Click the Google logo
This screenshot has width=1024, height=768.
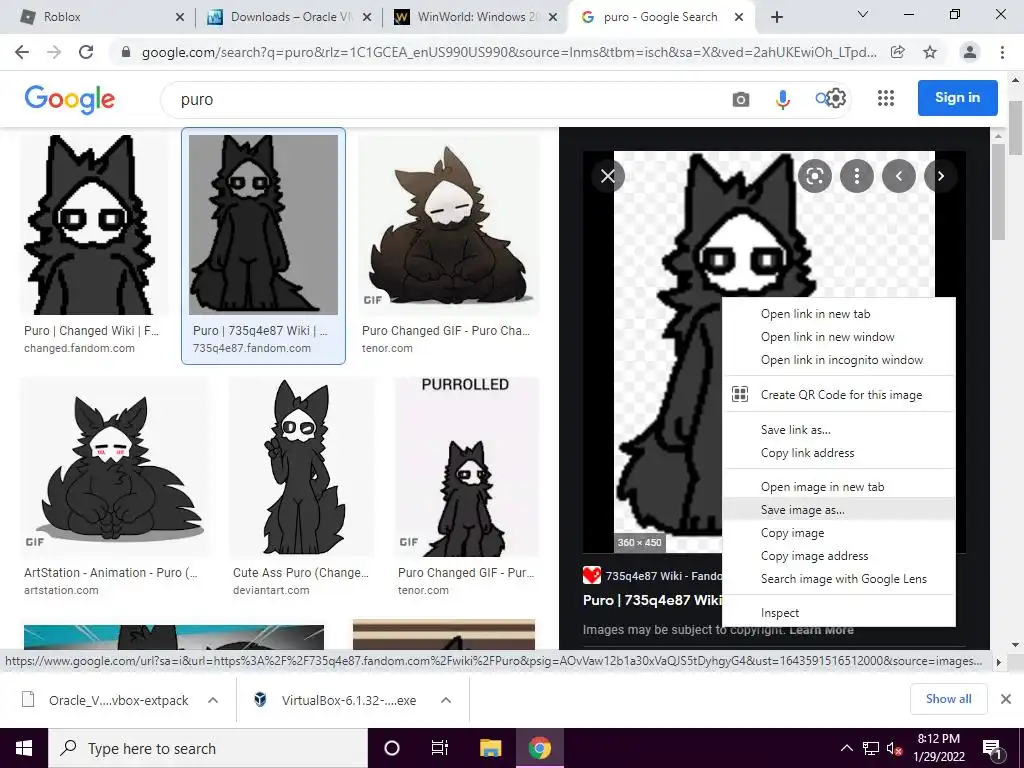(x=70, y=99)
